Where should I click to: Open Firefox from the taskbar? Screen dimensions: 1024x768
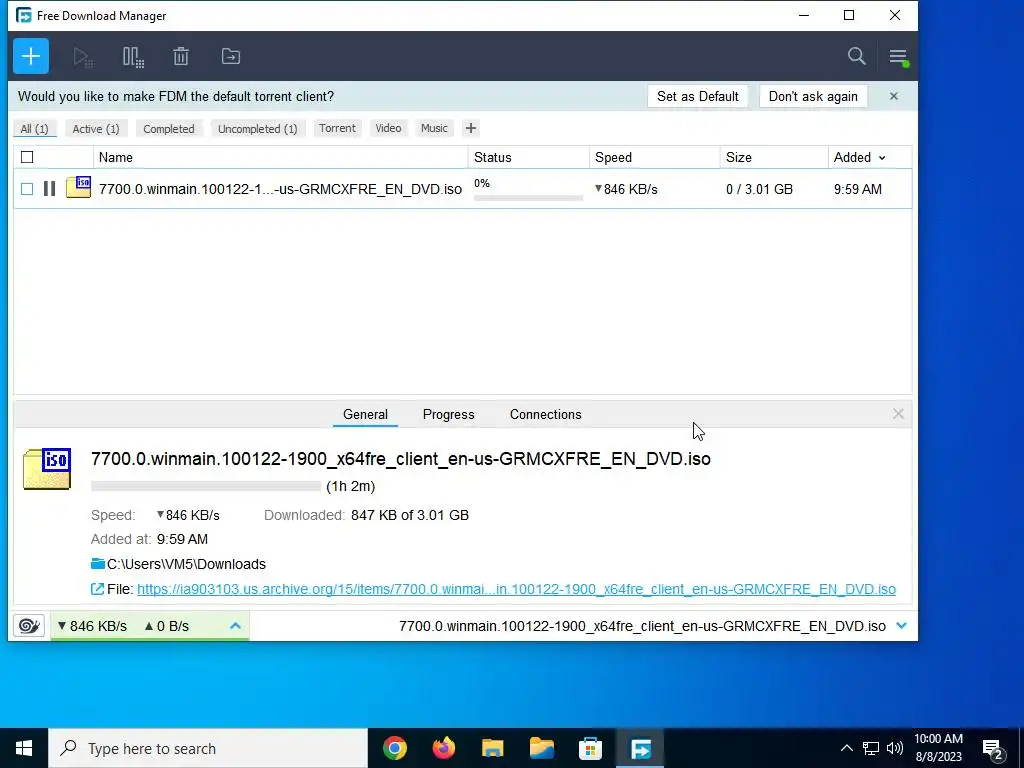pyautogui.click(x=443, y=748)
